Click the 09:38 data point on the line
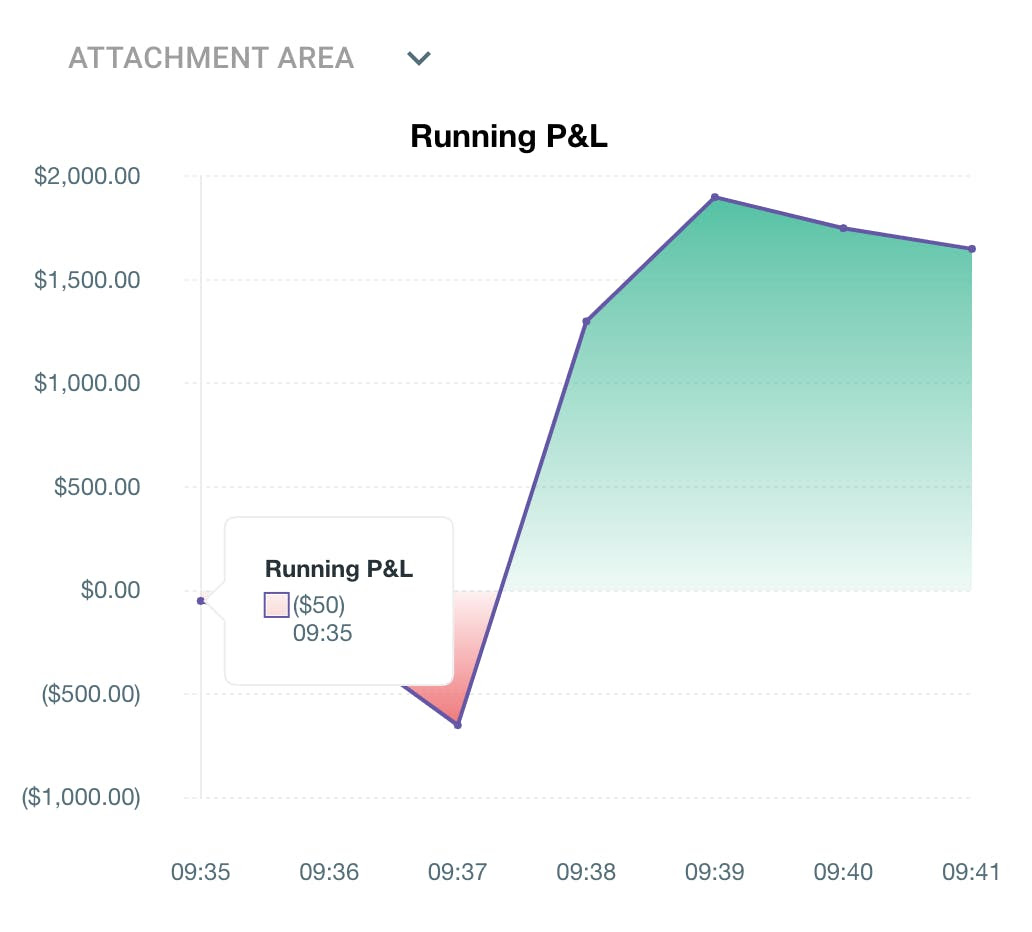Screen dimensions: 1032x932 tap(587, 321)
